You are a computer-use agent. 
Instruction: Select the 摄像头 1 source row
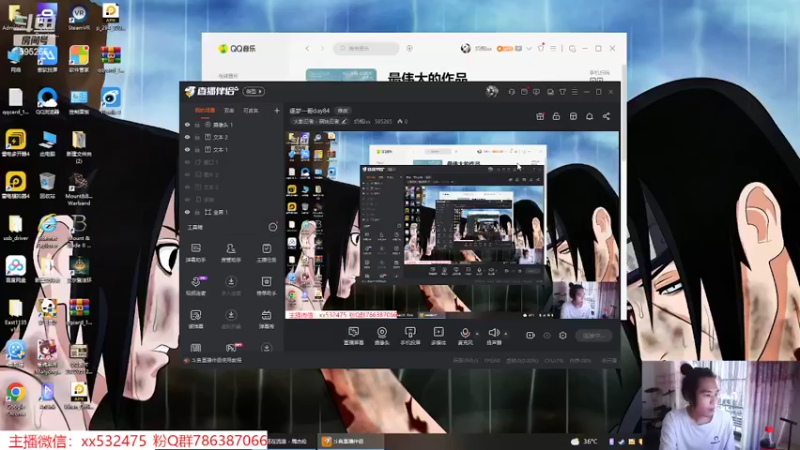[233, 124]
